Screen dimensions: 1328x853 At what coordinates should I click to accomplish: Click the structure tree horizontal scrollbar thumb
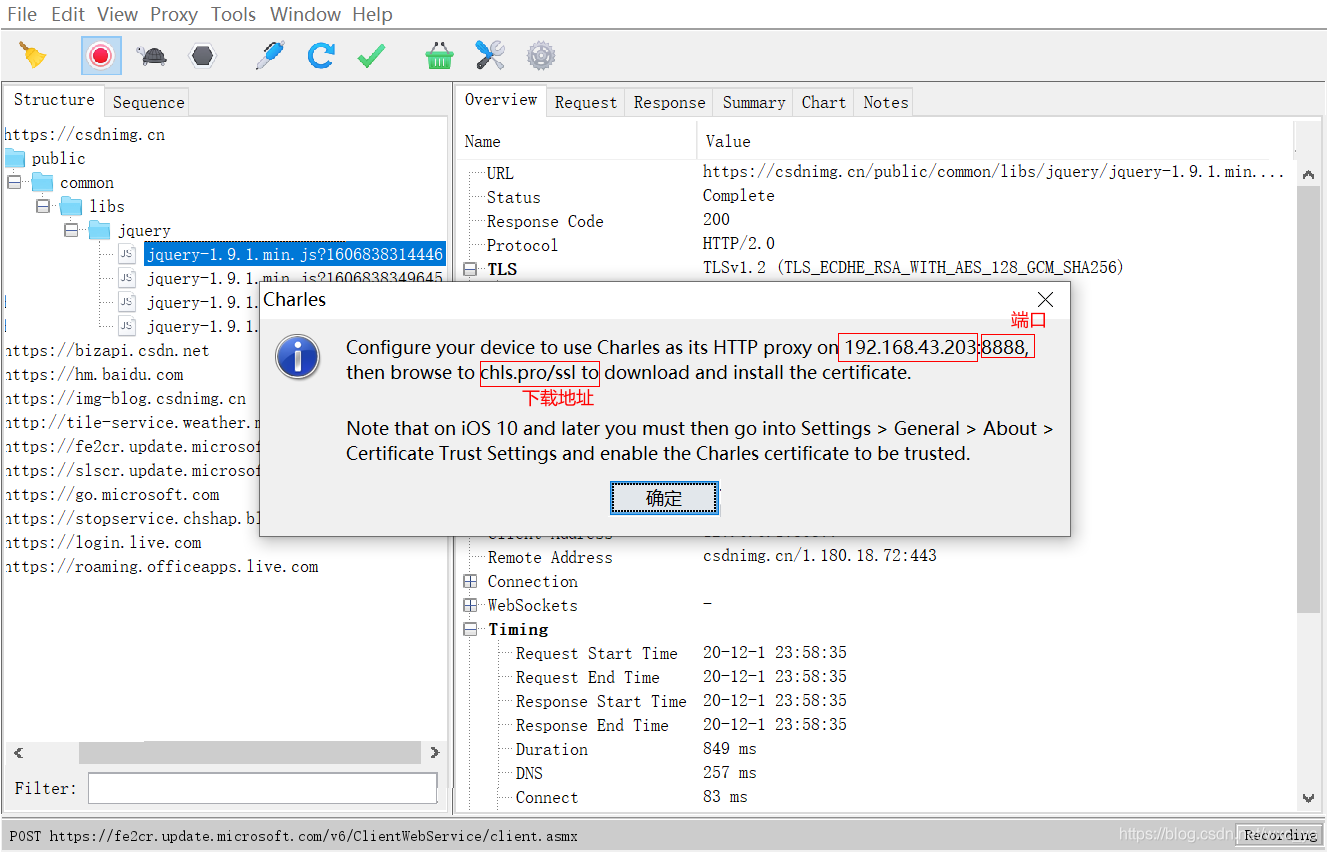pyautogui.click(x=249, y=752)
